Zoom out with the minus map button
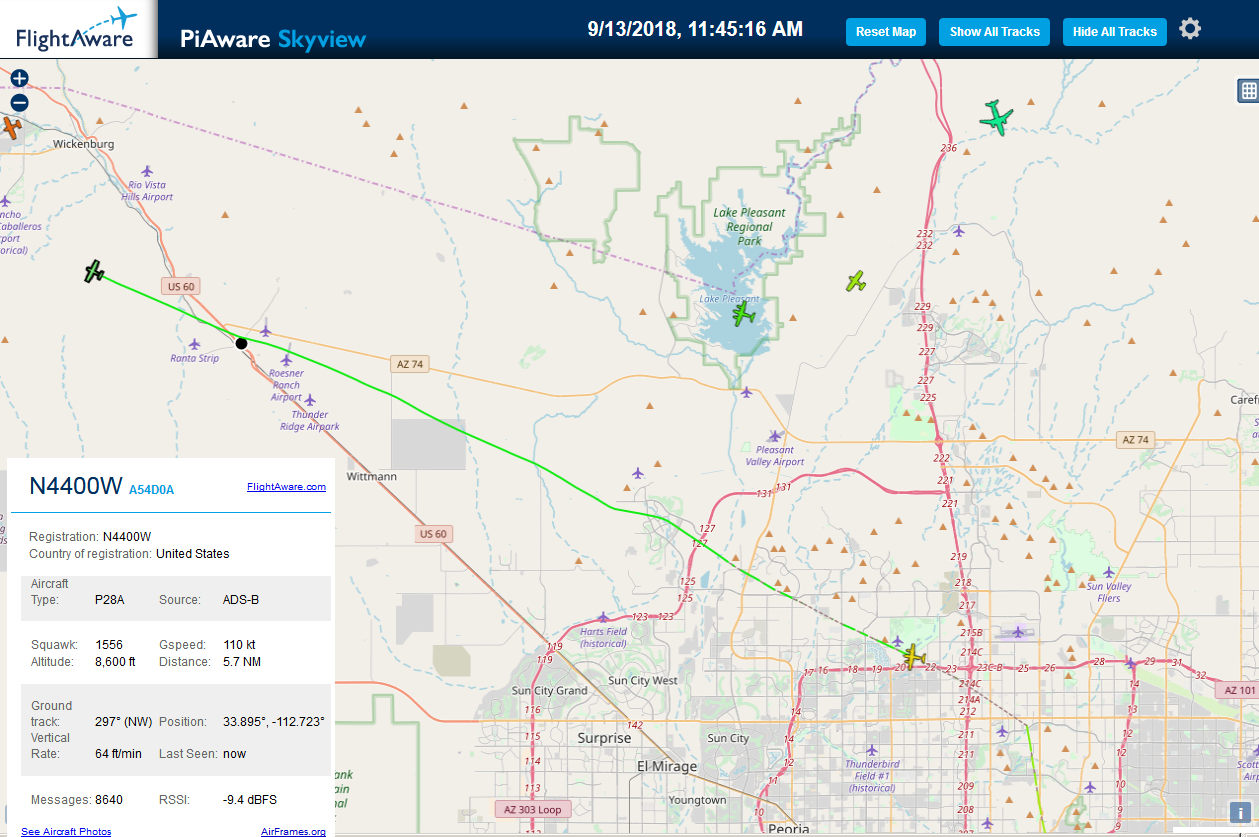 tap(20, 102)
